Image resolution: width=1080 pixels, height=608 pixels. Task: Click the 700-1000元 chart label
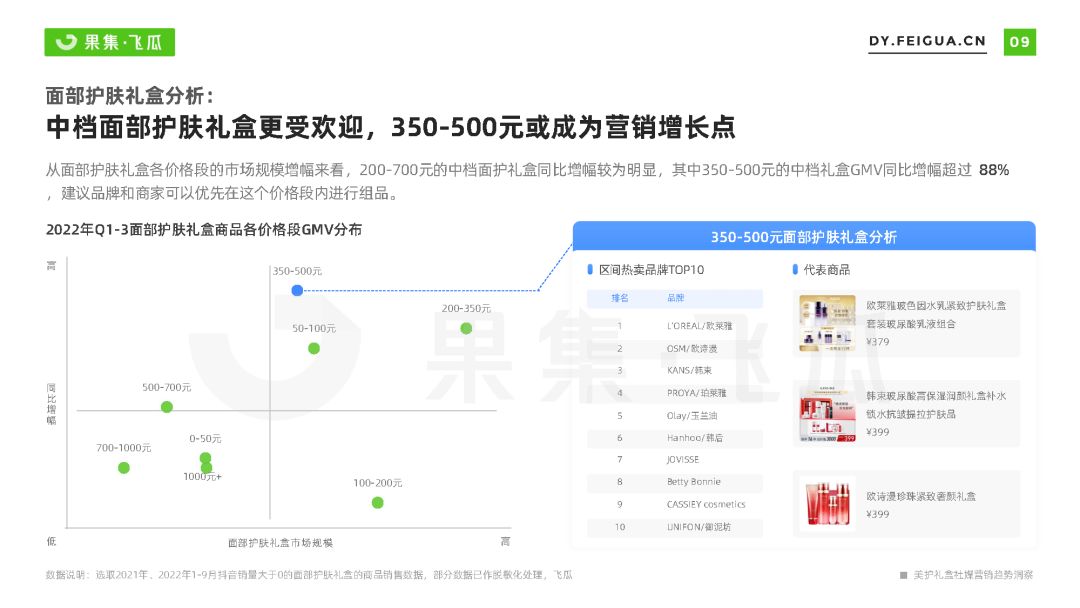pyautogui.click(x=124, y=448)
